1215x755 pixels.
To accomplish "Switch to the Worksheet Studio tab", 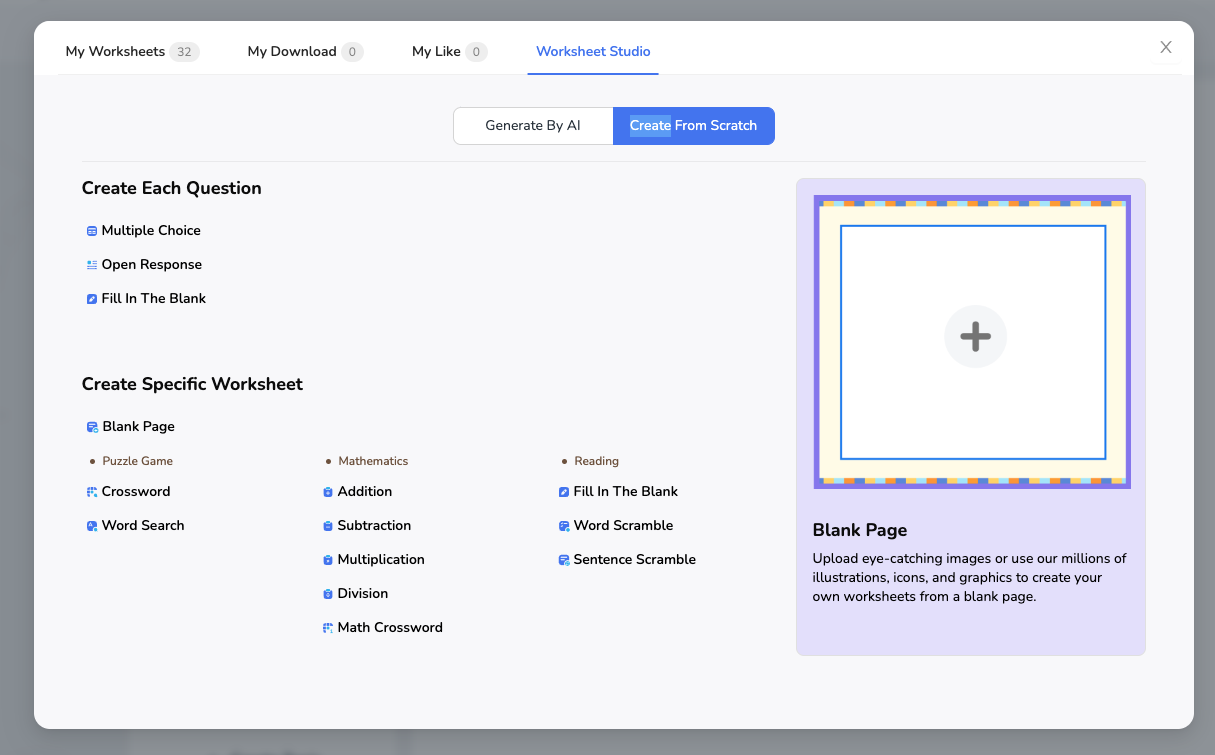I will 593,51.
